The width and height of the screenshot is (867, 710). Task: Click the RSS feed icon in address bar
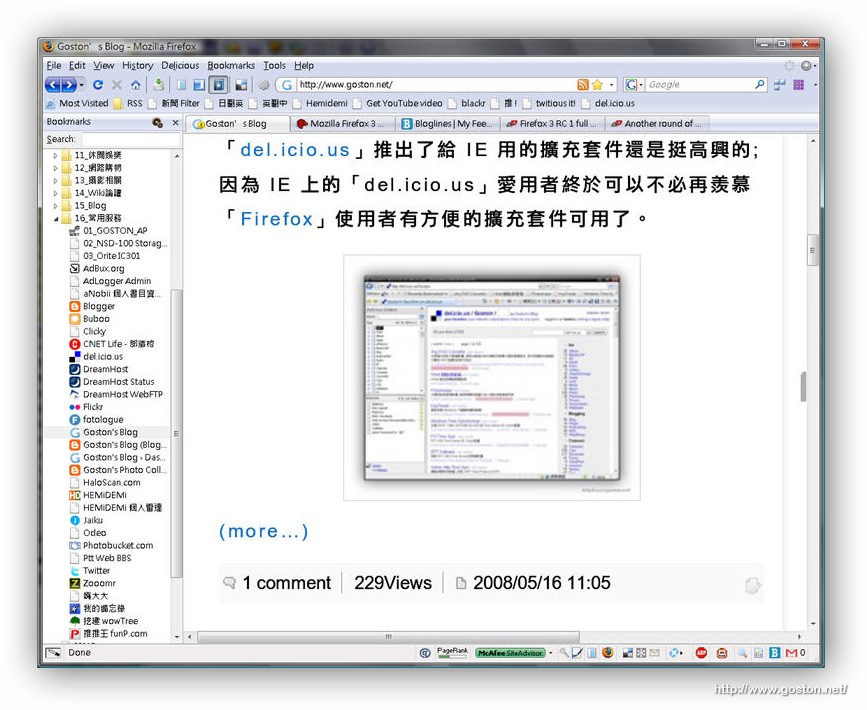pos(582,85)
